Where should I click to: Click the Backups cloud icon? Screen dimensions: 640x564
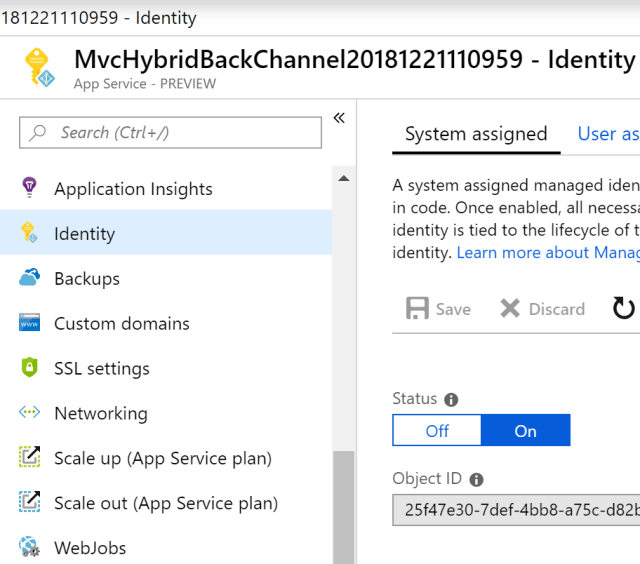tap(29, 278)
